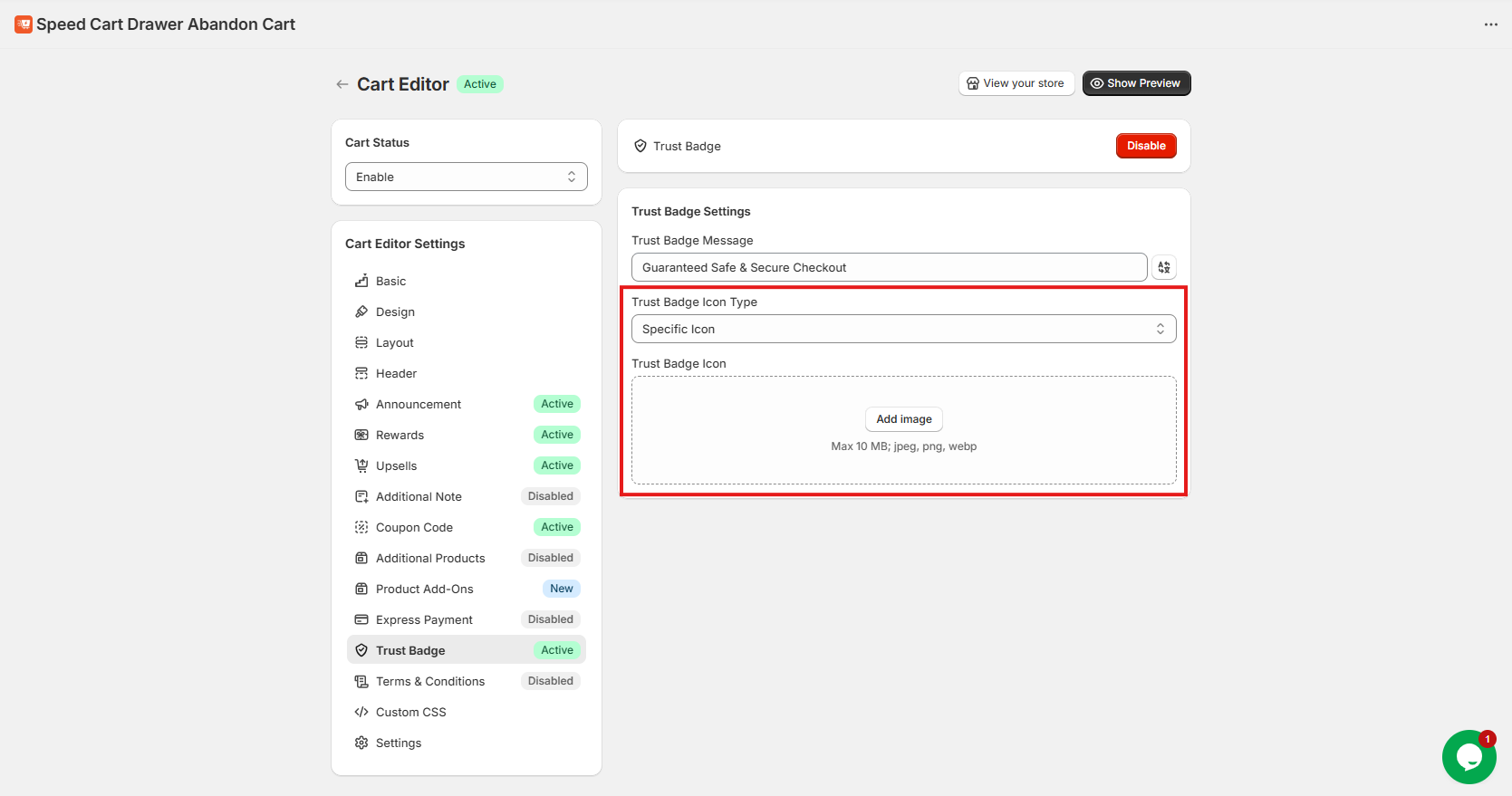
Task: Expand the Trust Badge Icon Type dropdown
Action: (903, 329)
